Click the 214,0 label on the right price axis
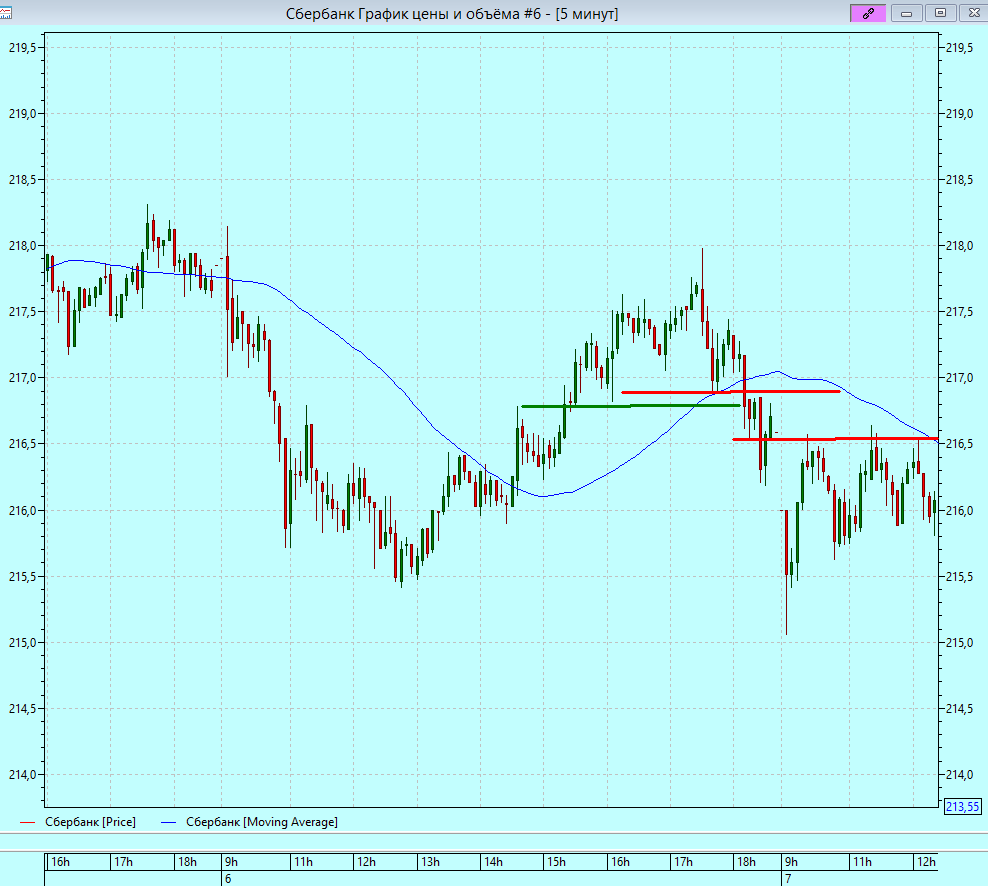This screenshot has height=886, width=988. (959, 775)
